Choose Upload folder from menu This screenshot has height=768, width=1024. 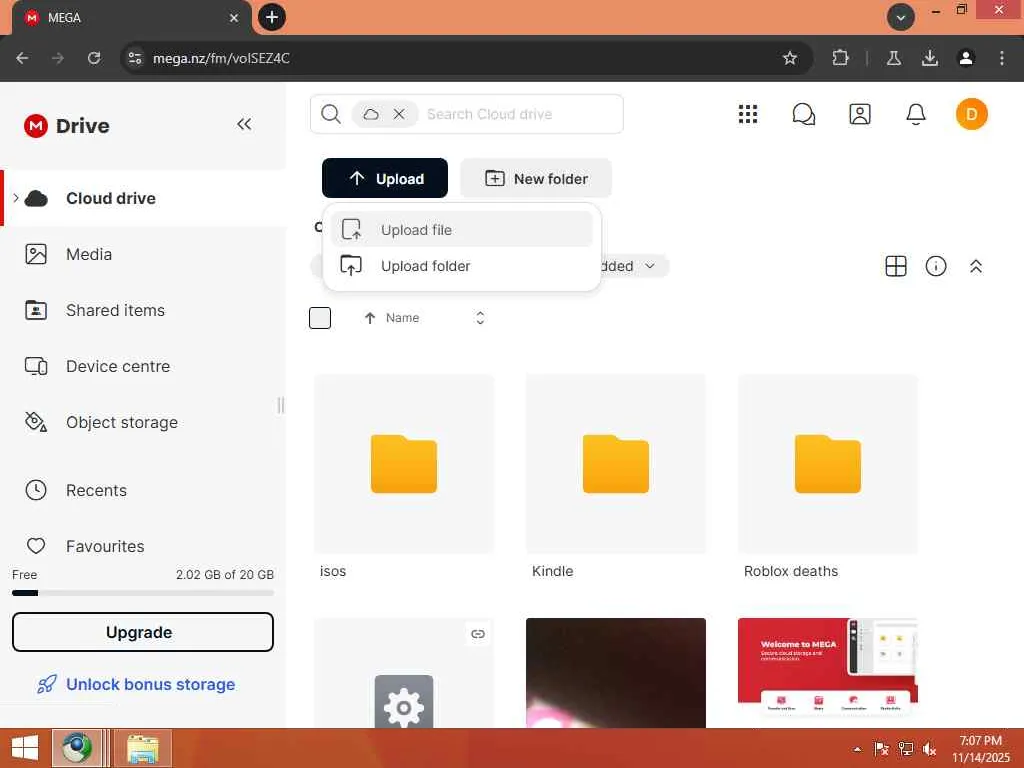pyautogui.click(x=461, y=266)
